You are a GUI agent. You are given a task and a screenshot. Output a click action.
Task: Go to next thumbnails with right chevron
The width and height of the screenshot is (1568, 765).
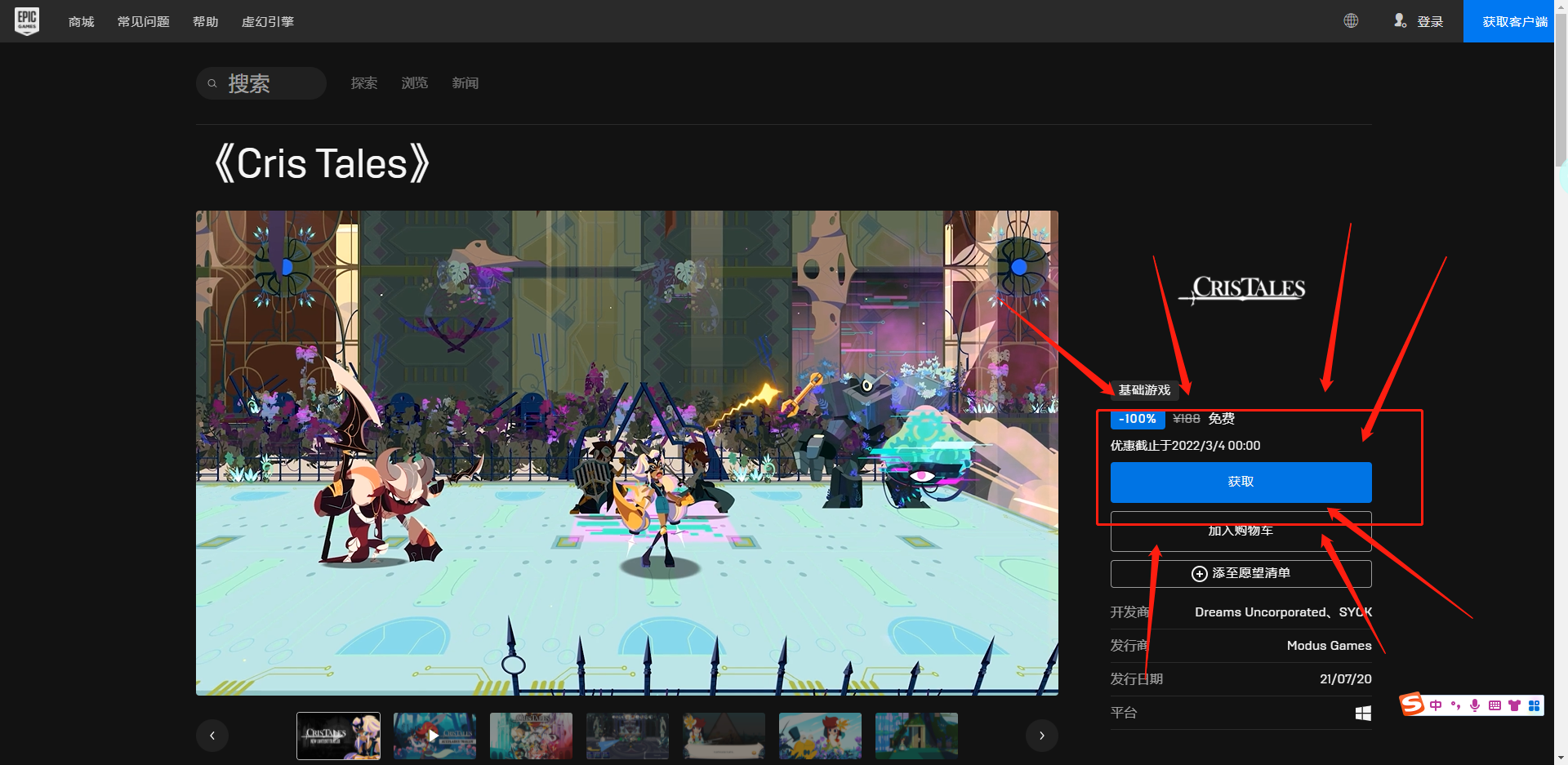[x=1041, y=736]
